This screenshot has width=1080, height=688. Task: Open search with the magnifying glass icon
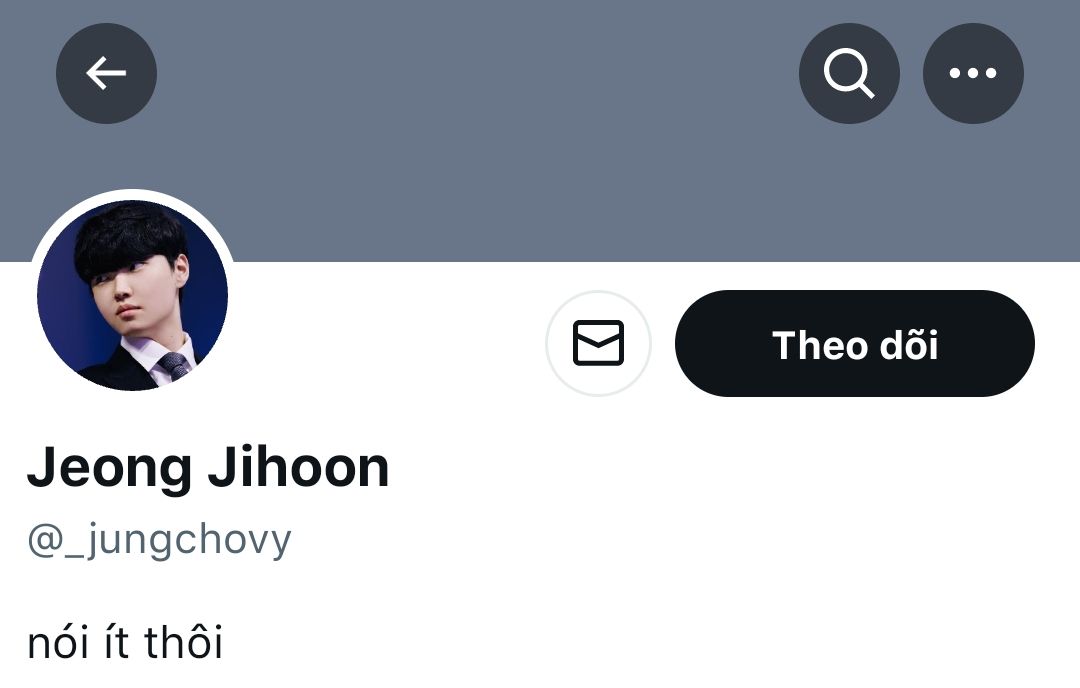tap(849, 73)
